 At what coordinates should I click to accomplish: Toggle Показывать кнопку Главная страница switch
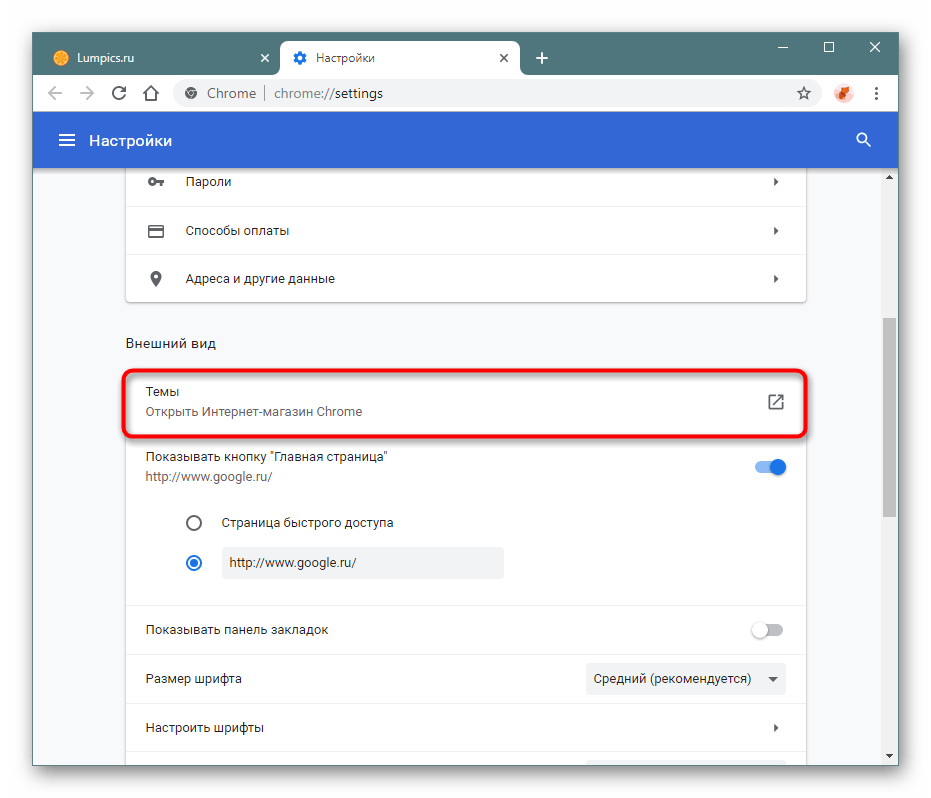coord(770,467)
